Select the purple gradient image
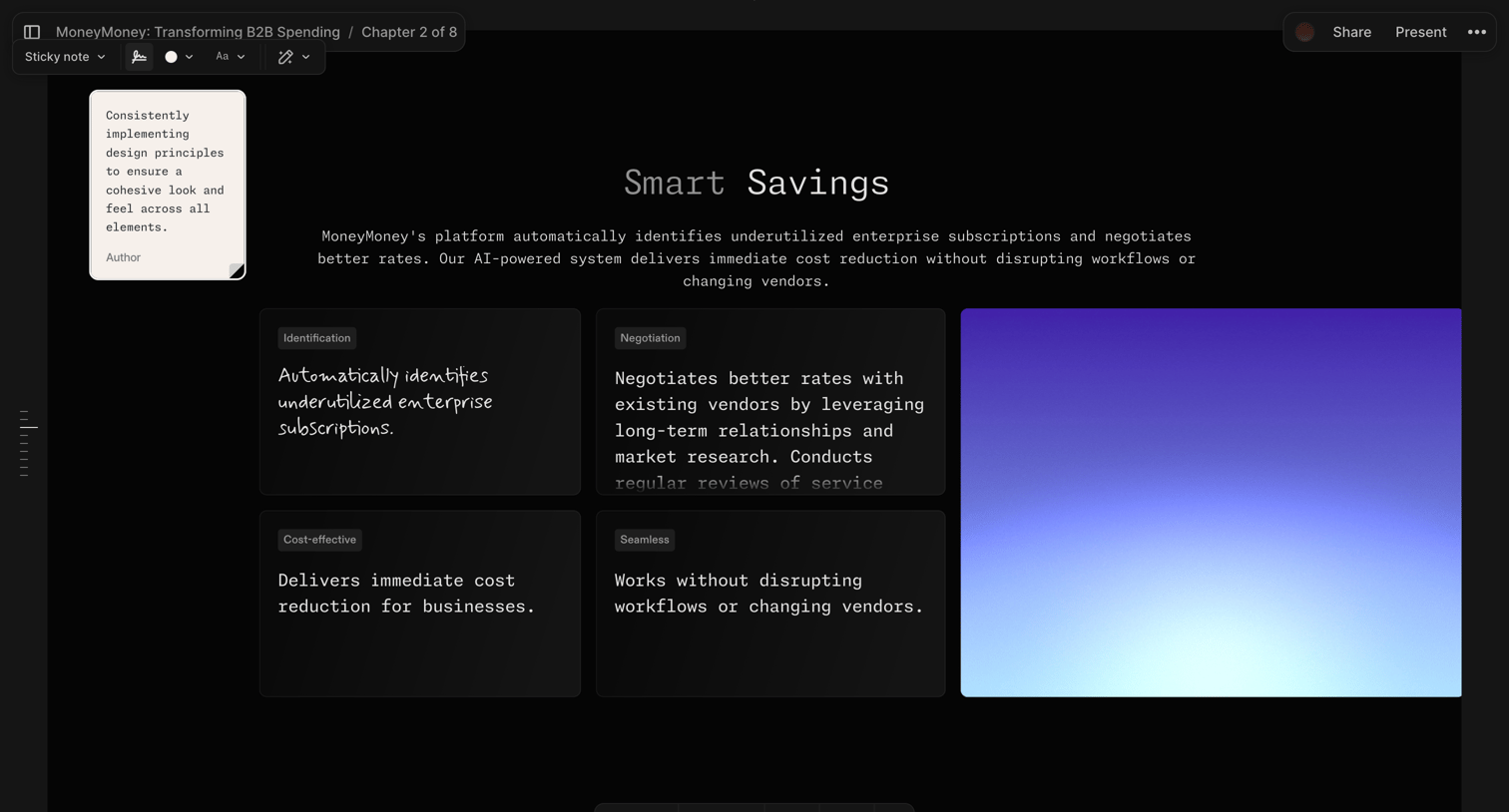 click(1211, 503)
